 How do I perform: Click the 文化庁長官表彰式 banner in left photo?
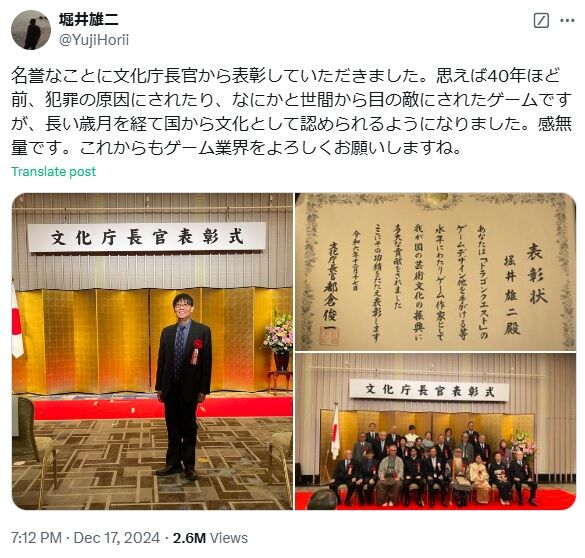click(147, 238)
